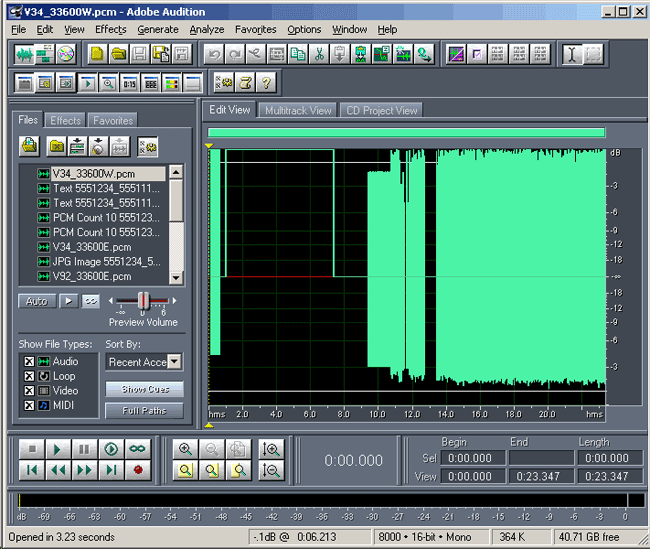This screenshot has width=650, height=549.
Task: Toggle Show Cues button
Action: point(144,389)
